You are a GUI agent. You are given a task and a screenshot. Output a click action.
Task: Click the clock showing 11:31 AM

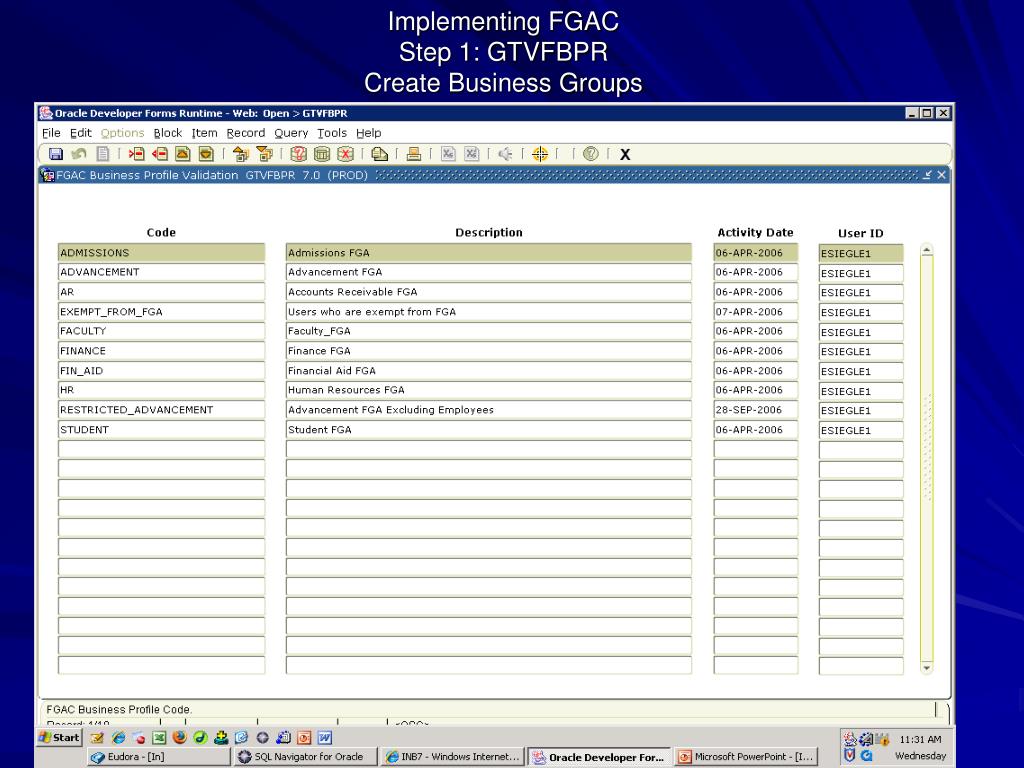920,739
